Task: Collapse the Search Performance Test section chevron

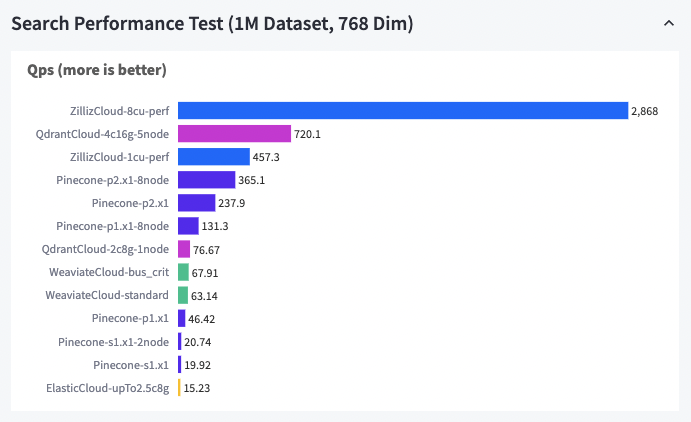Action: (x=668, y=23)
